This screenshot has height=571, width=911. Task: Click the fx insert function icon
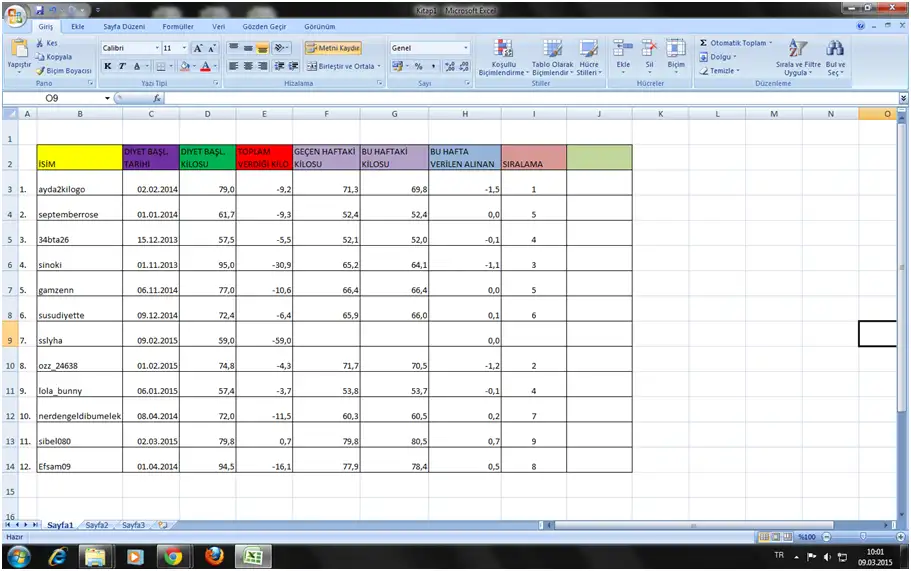click(x=157, y=99)
